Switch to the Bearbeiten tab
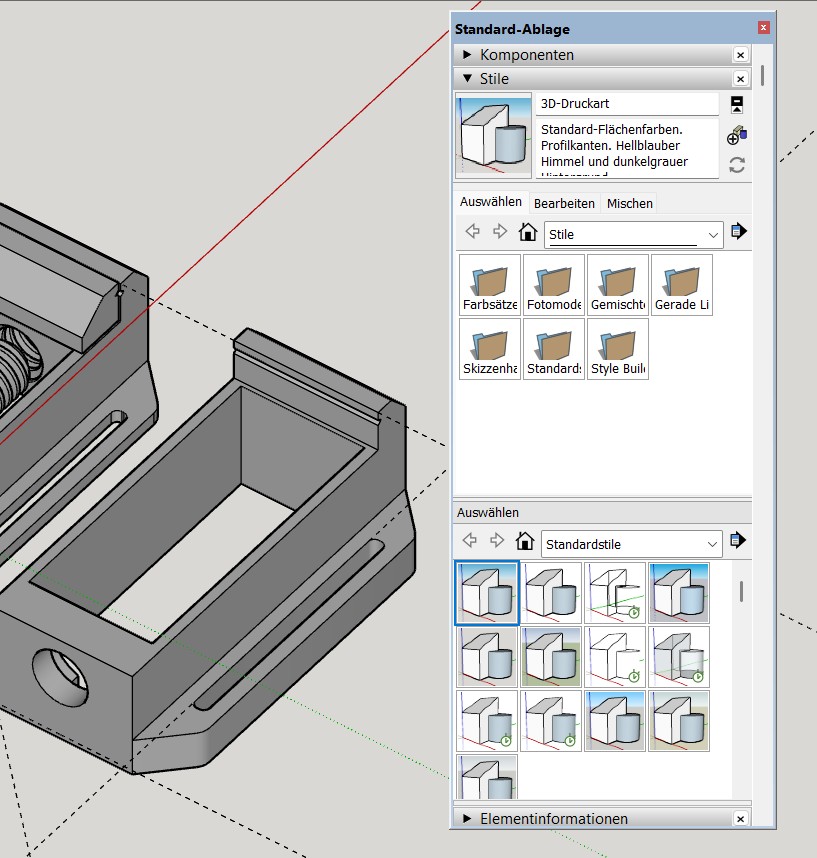This screenshot has height=858, width=817. click(x=564, y=203)
